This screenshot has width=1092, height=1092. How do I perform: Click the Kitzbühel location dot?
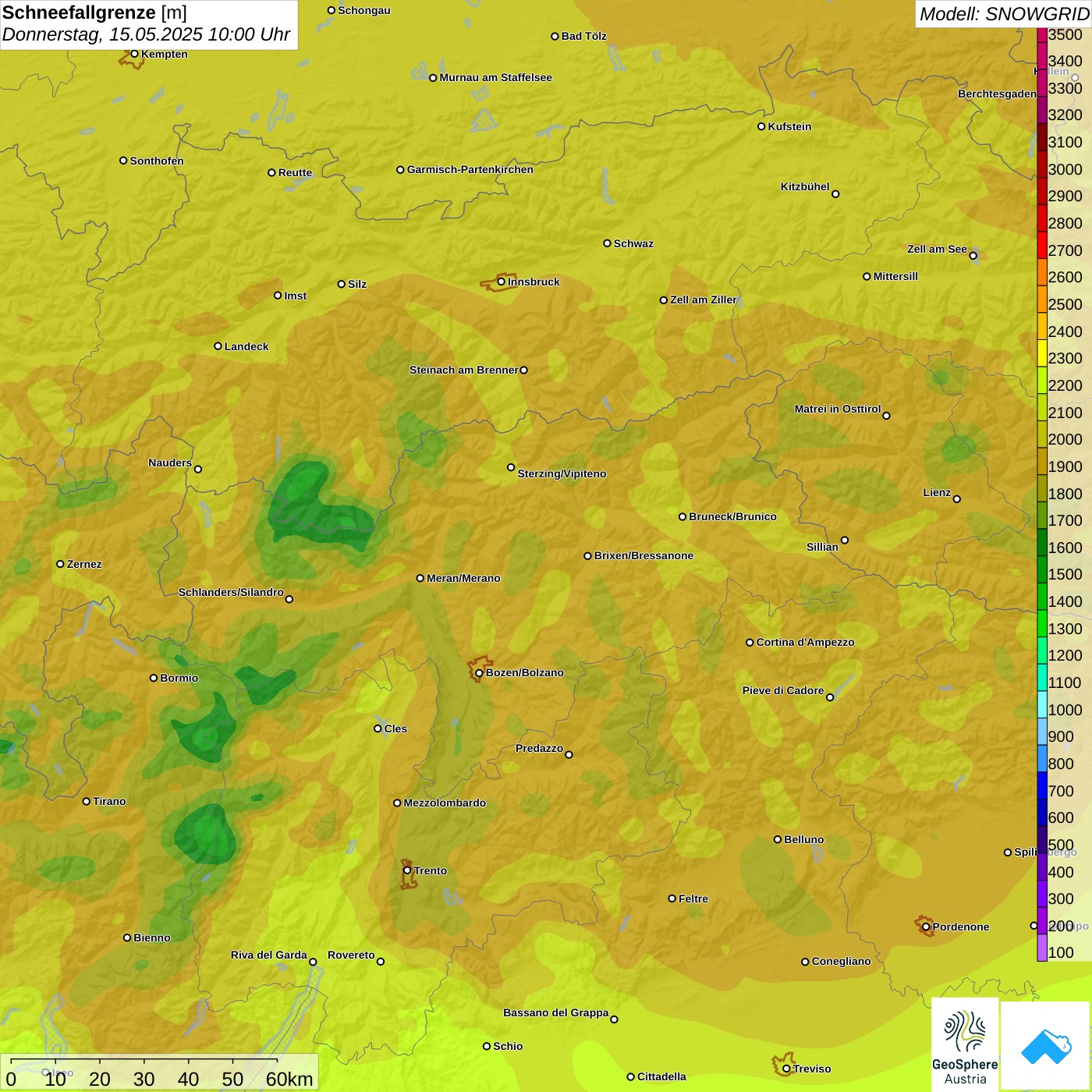[x=835, y=193]
